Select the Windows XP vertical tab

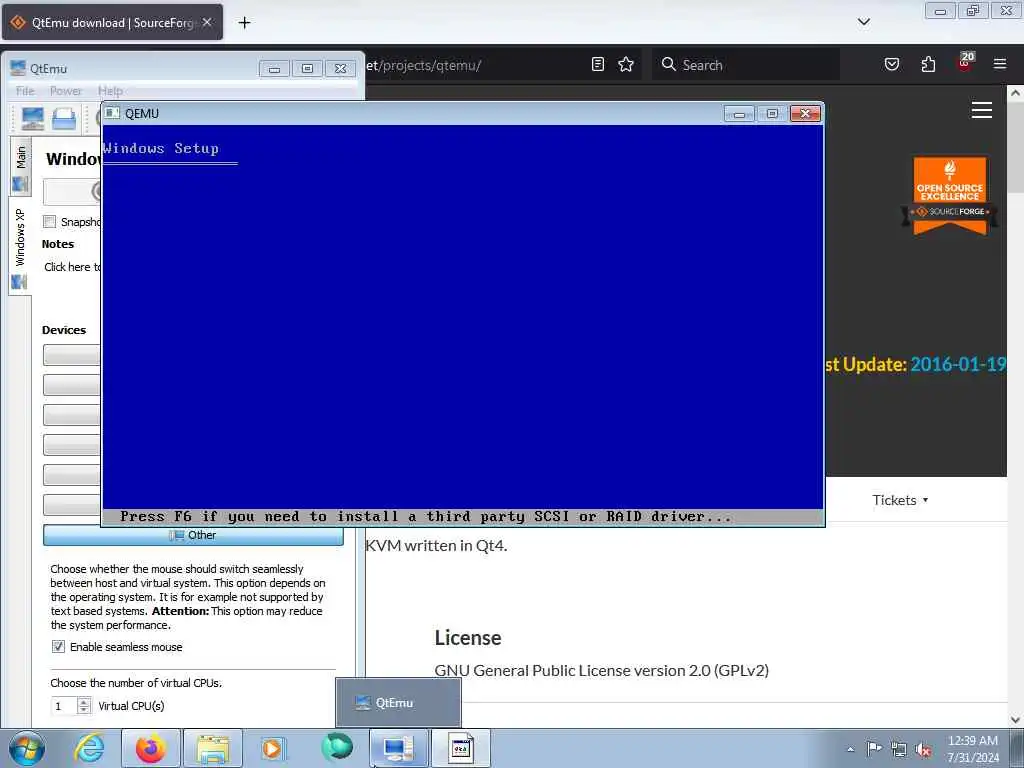coord(20,246)
